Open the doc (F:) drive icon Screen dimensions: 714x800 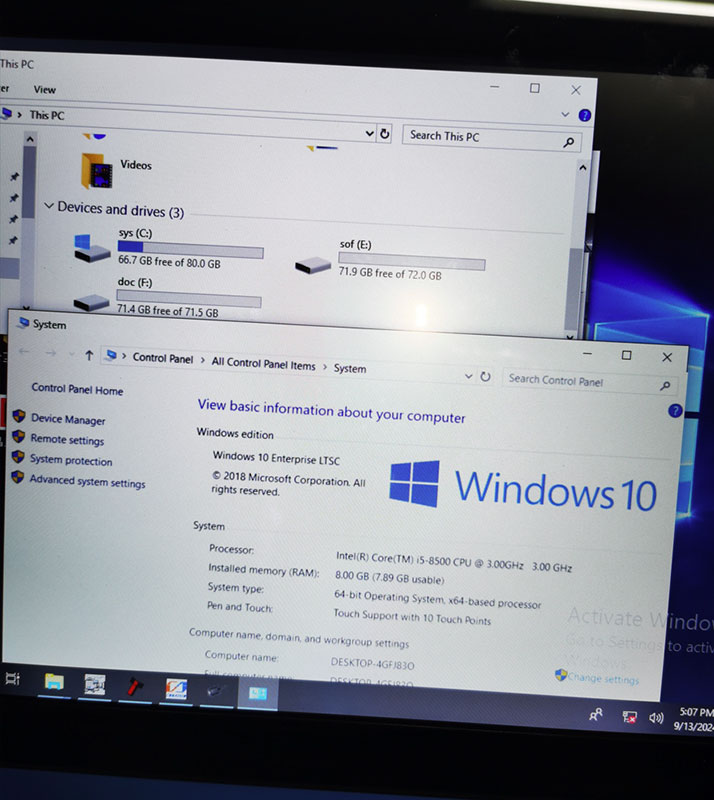91,301
